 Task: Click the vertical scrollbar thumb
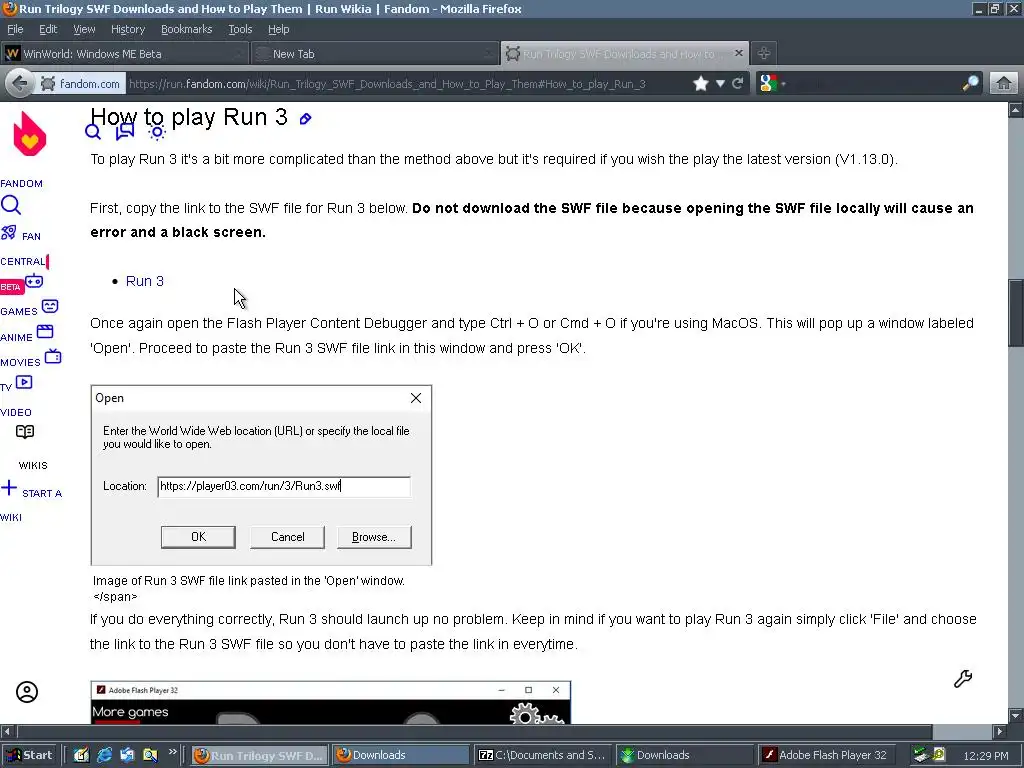click(1016, 313)
